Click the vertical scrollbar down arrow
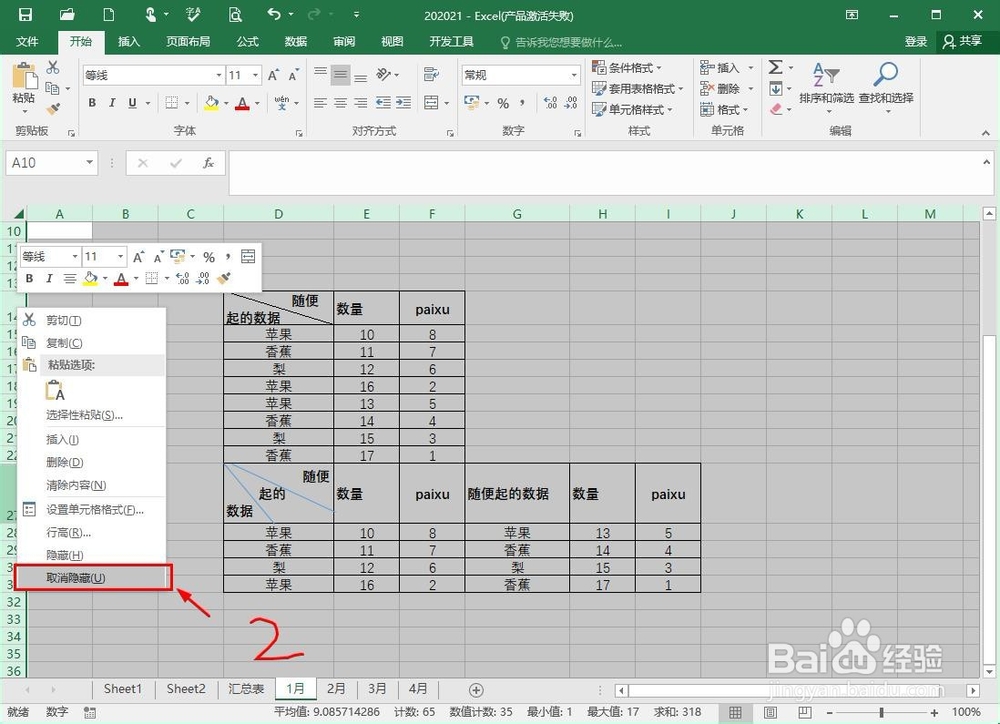 click(x=989, y=671)
